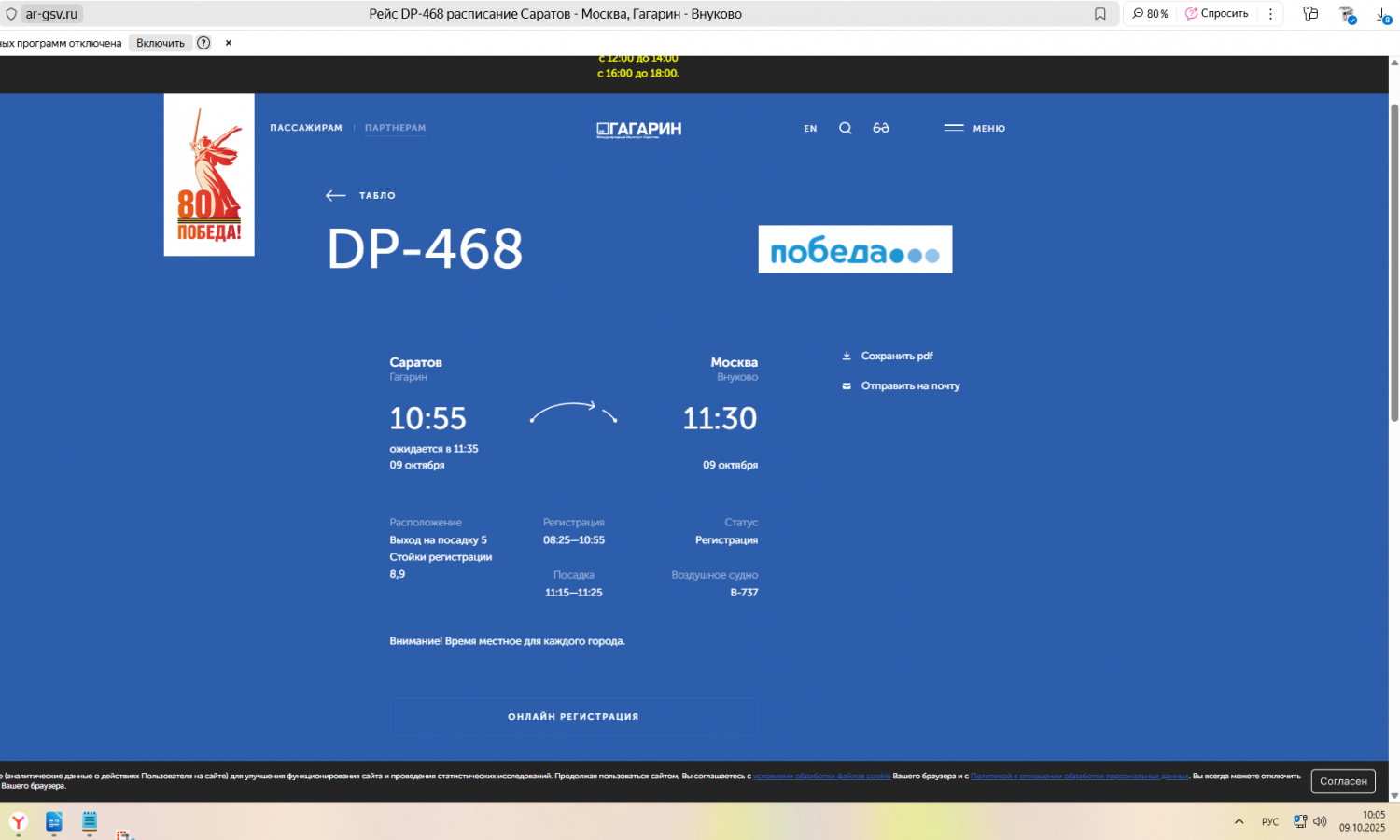The image size is (1400, 840).
Task: Switch site language to EN
Action: coord(810,129)
